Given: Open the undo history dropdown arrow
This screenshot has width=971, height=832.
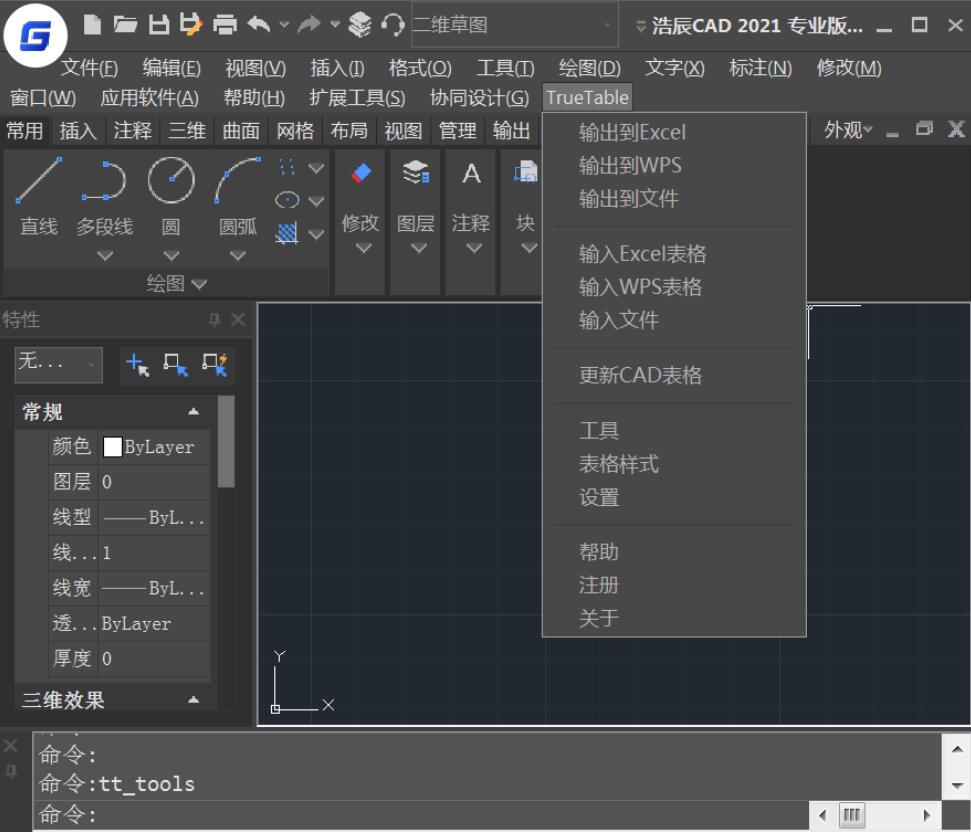Looking at the screenshot, I should pyautogui.click(x=284, y=25).
